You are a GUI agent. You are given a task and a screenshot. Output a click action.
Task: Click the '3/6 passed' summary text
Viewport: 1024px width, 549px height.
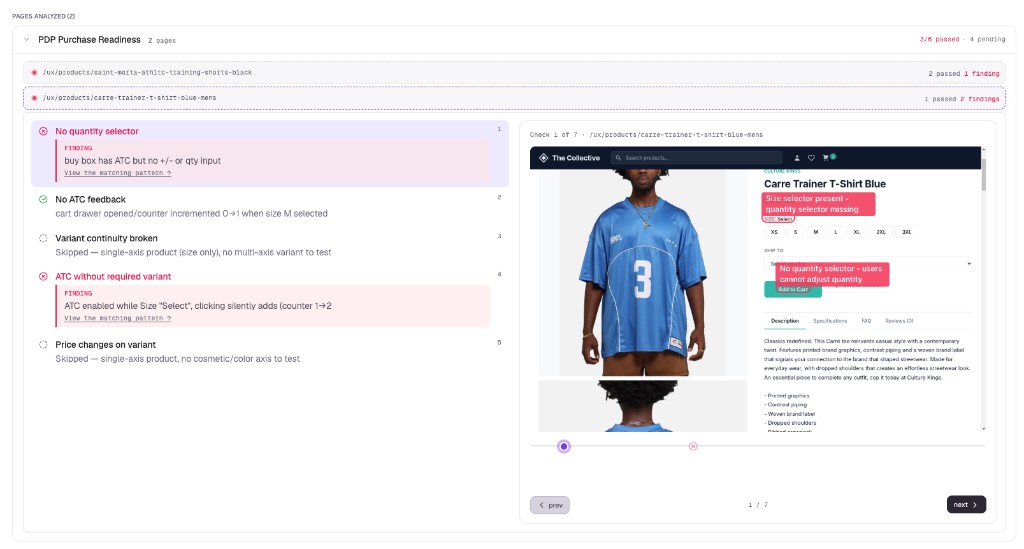(939, 39)
